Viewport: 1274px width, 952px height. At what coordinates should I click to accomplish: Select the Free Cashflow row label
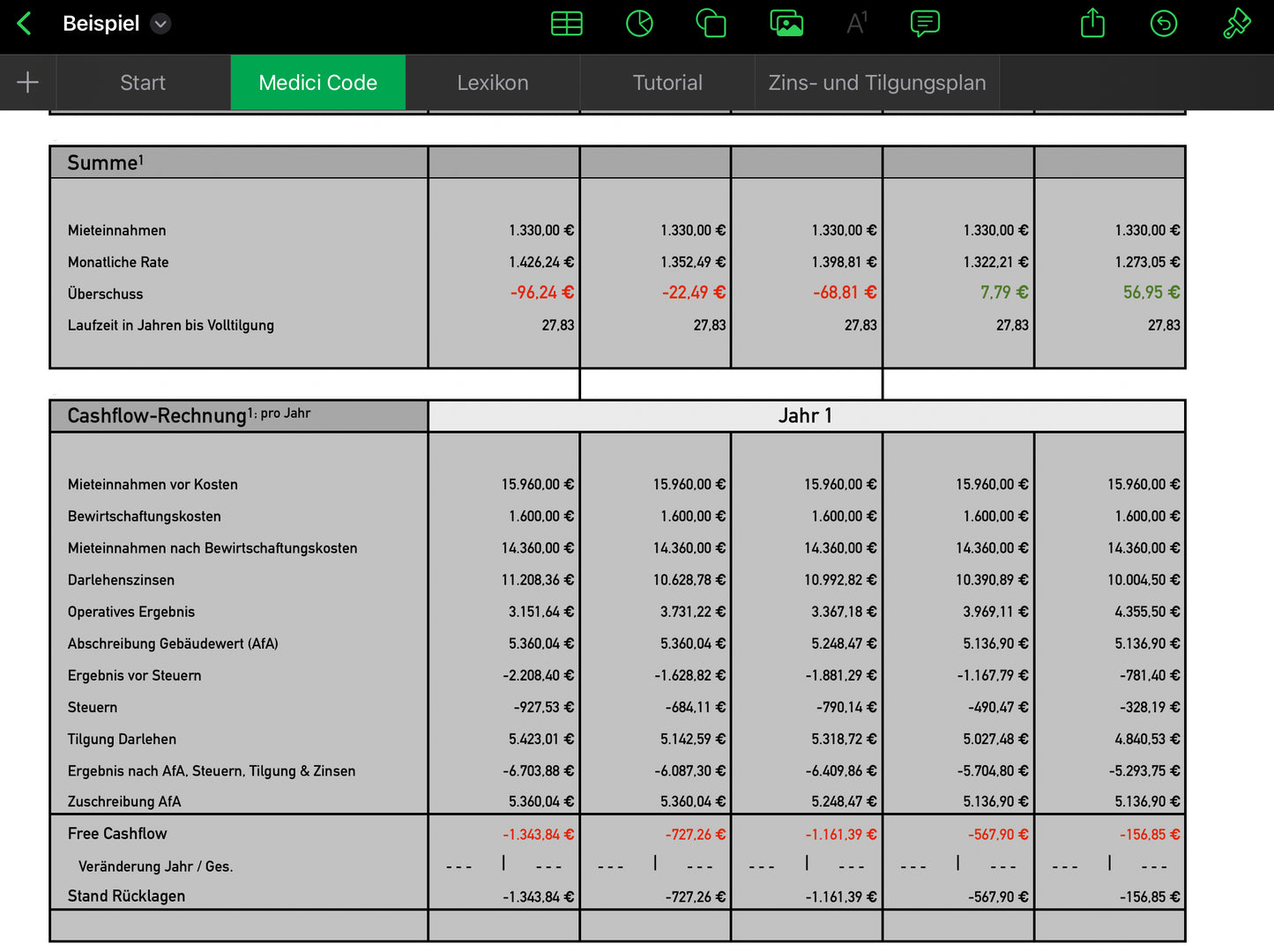pyautogui.click(x=117, y=834)
